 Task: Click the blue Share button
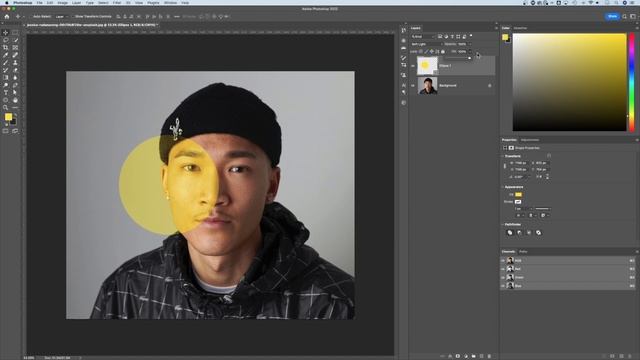(x=612, y=16)
